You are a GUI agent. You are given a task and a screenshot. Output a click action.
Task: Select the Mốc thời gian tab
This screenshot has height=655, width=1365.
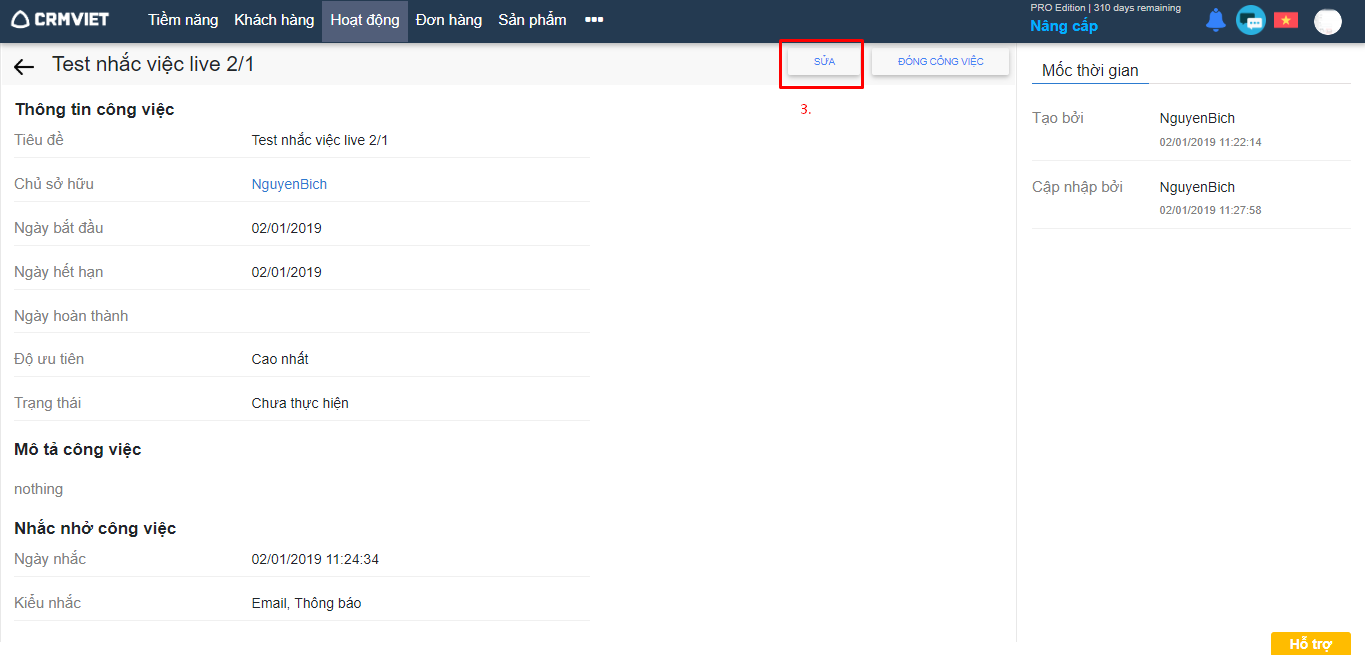1090,70
